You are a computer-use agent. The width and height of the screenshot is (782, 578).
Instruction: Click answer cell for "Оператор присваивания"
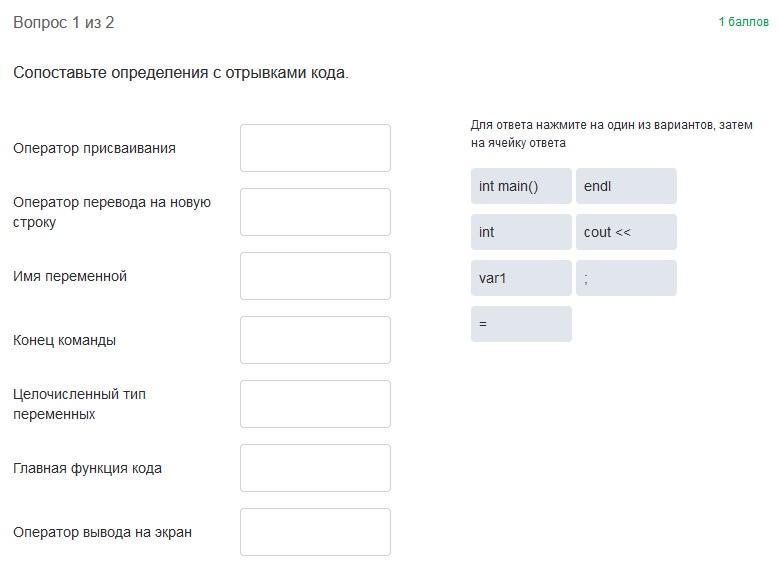click(315, 148)
